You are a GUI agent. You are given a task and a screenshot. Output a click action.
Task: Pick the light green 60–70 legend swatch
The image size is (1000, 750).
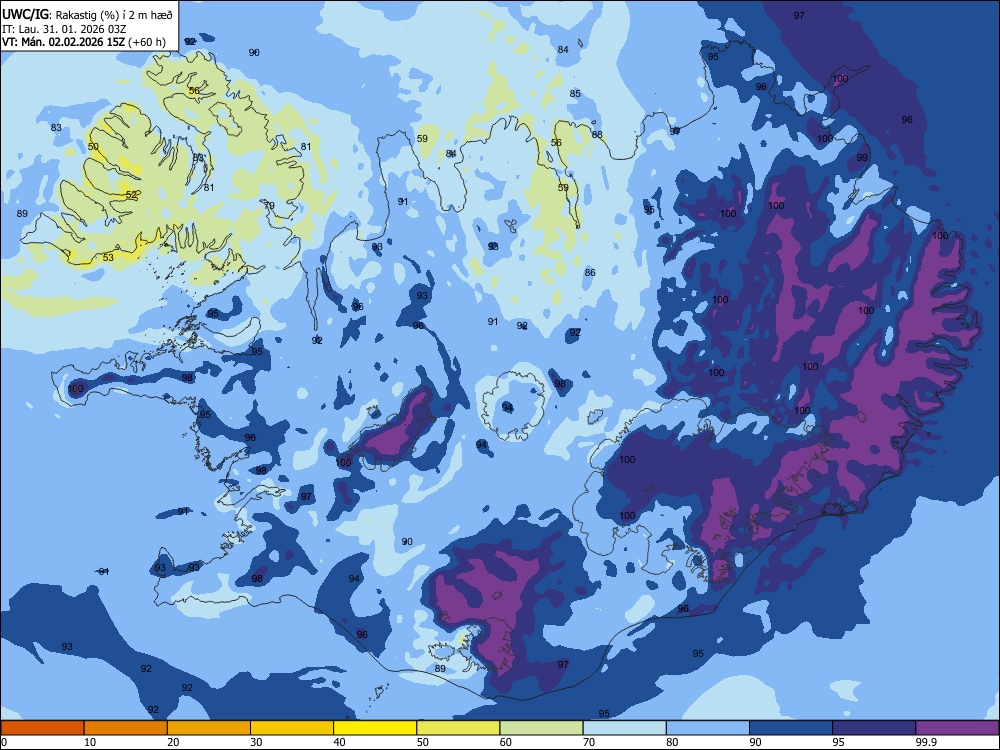pyautogui.click(x=541, y=728)
